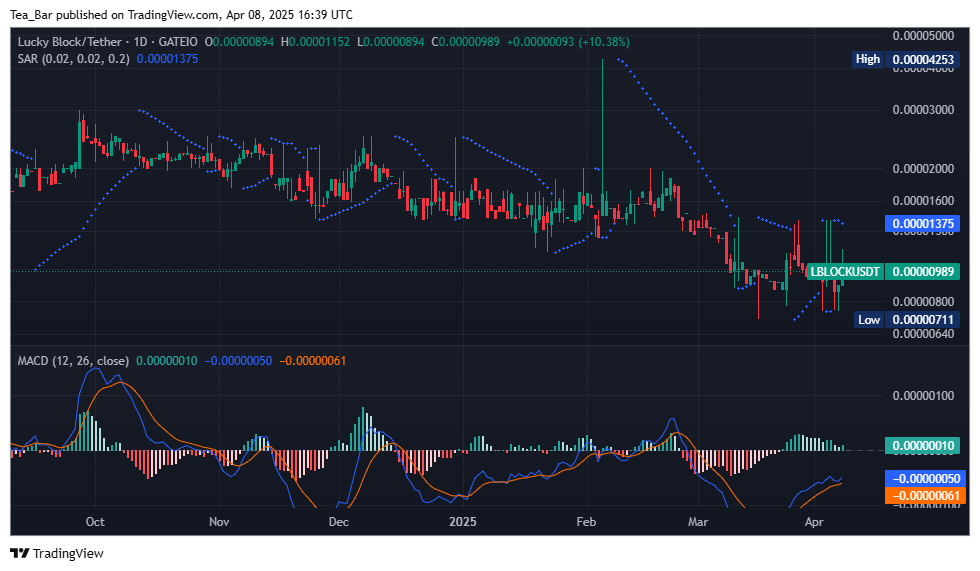Image resolution: width=980 pixels, height=571 pixels.
Task: Click the MACD line legend value −0.00000050
Action: (238, 361)
